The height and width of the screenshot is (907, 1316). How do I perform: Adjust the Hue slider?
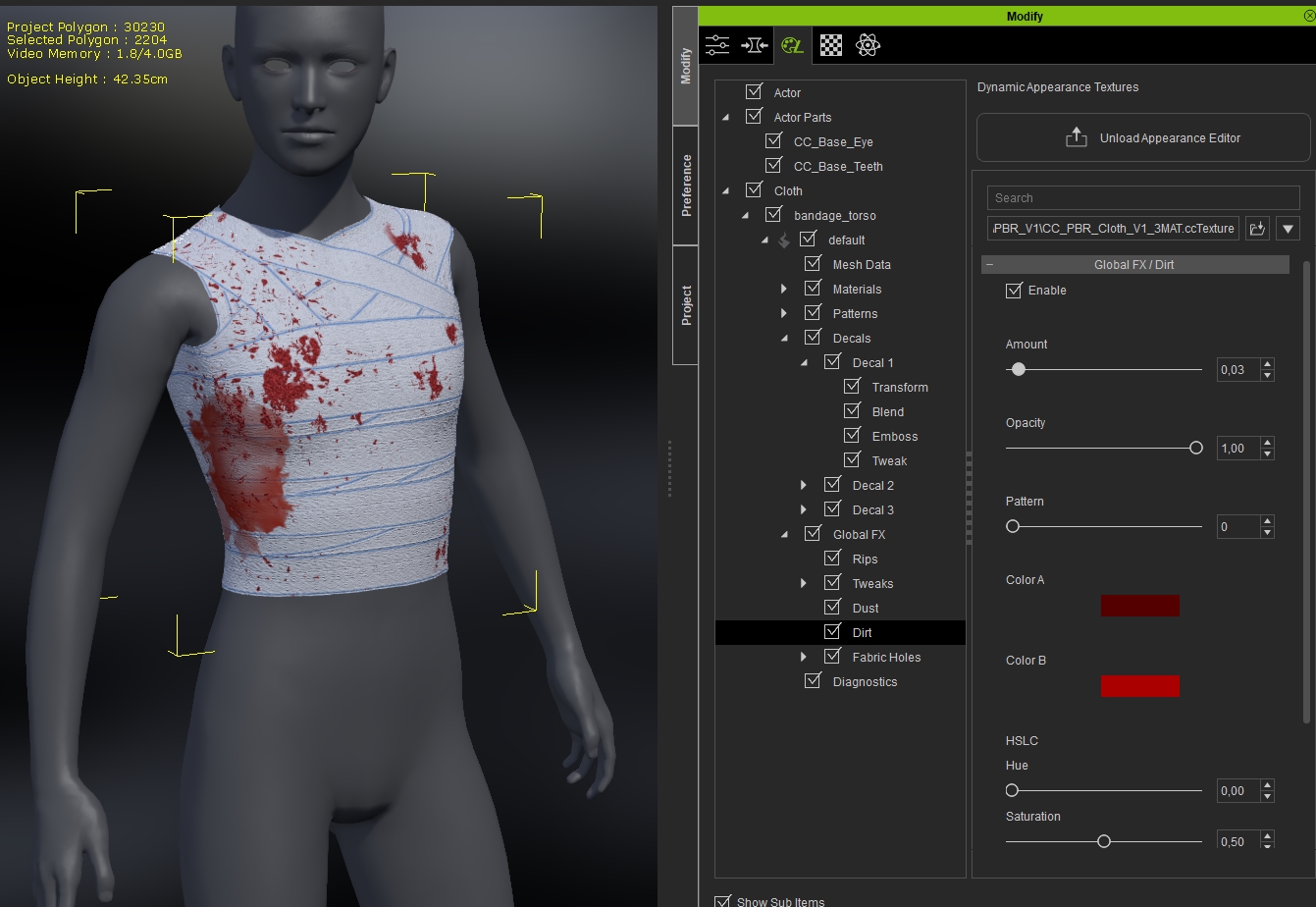(x=1013, y=790)
